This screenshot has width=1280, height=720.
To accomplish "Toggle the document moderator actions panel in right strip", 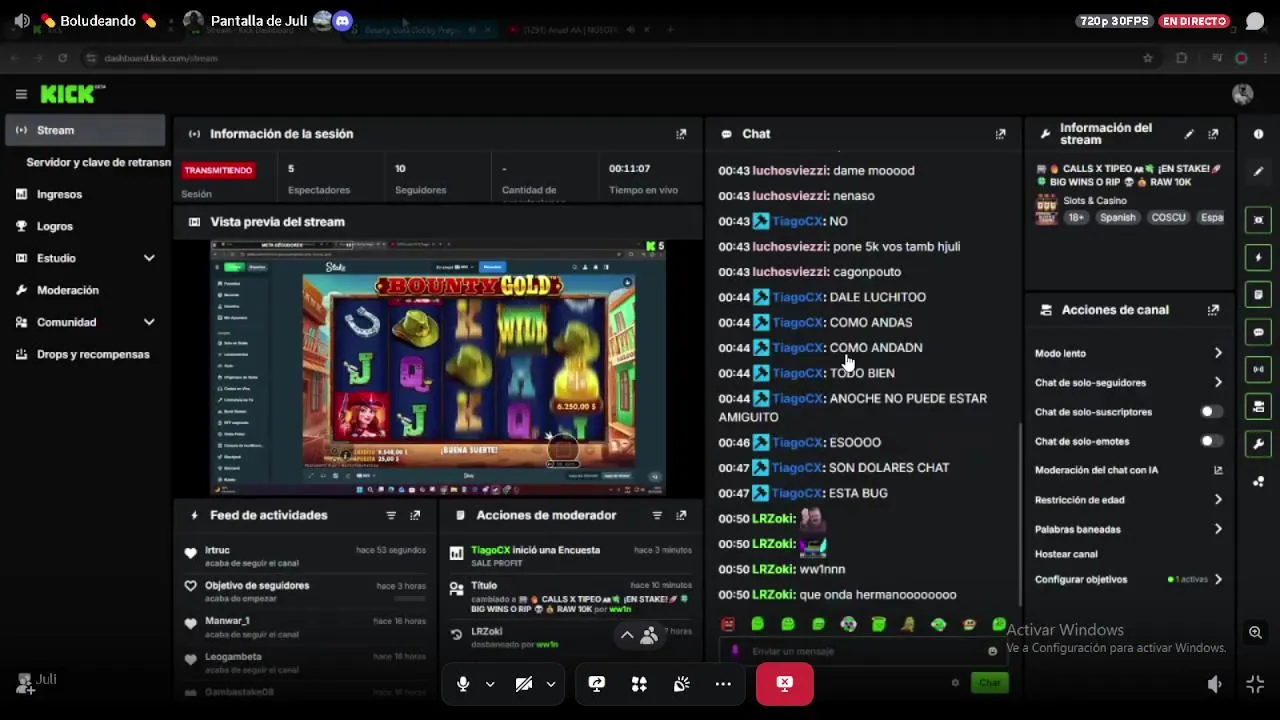I will click(1258, 295).
